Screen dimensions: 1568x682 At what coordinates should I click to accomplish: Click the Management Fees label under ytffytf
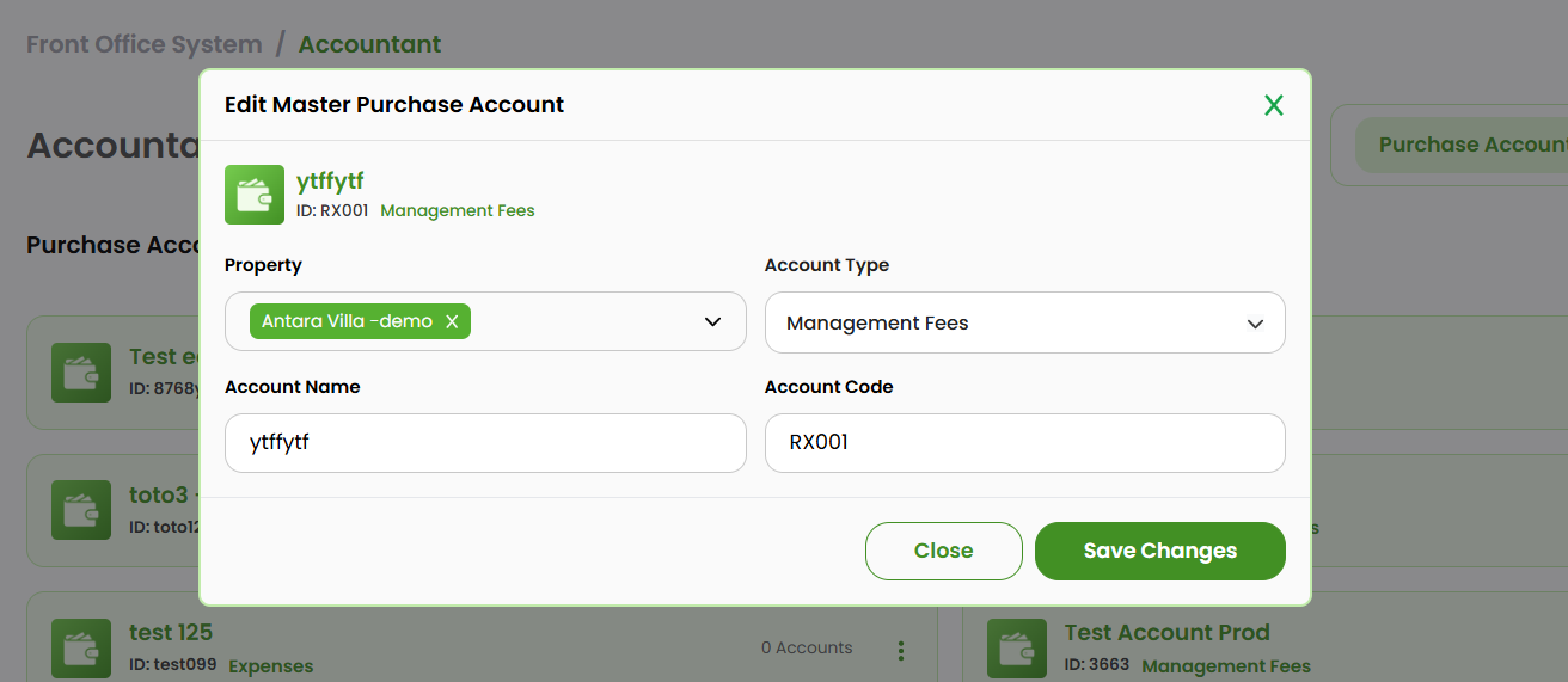tap(457, 210)
